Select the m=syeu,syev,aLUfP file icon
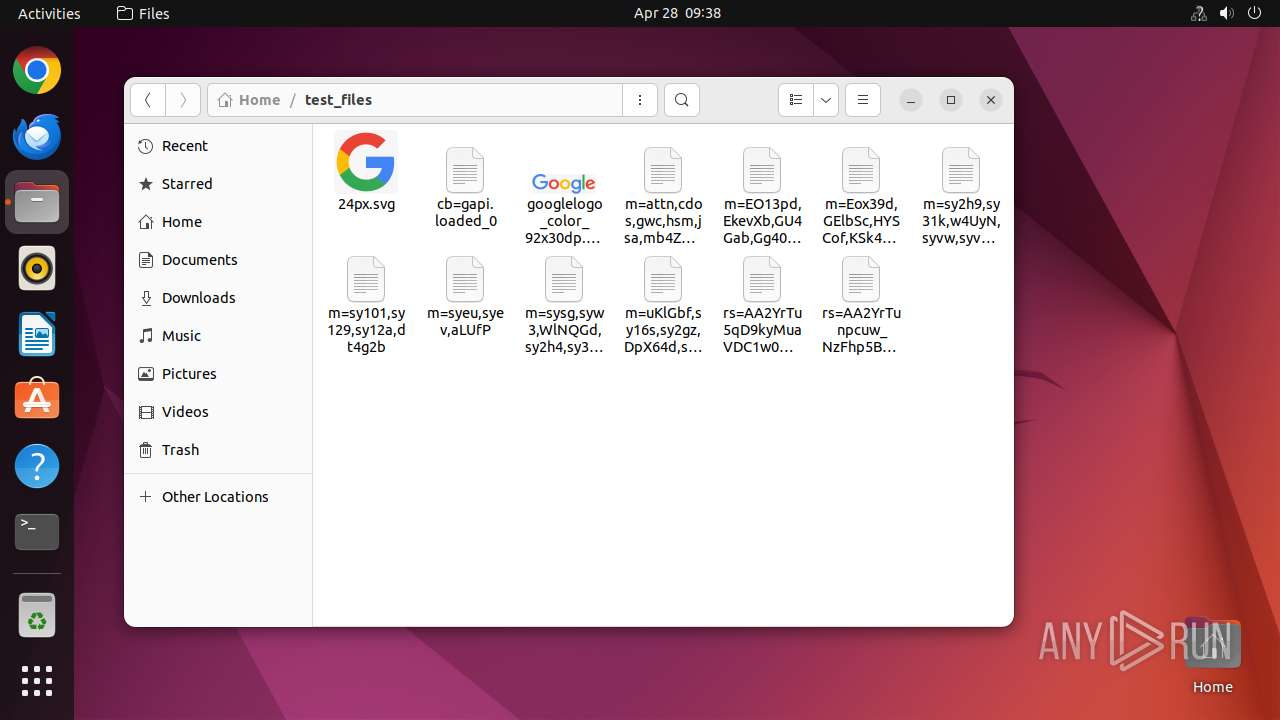 [465, 279]
